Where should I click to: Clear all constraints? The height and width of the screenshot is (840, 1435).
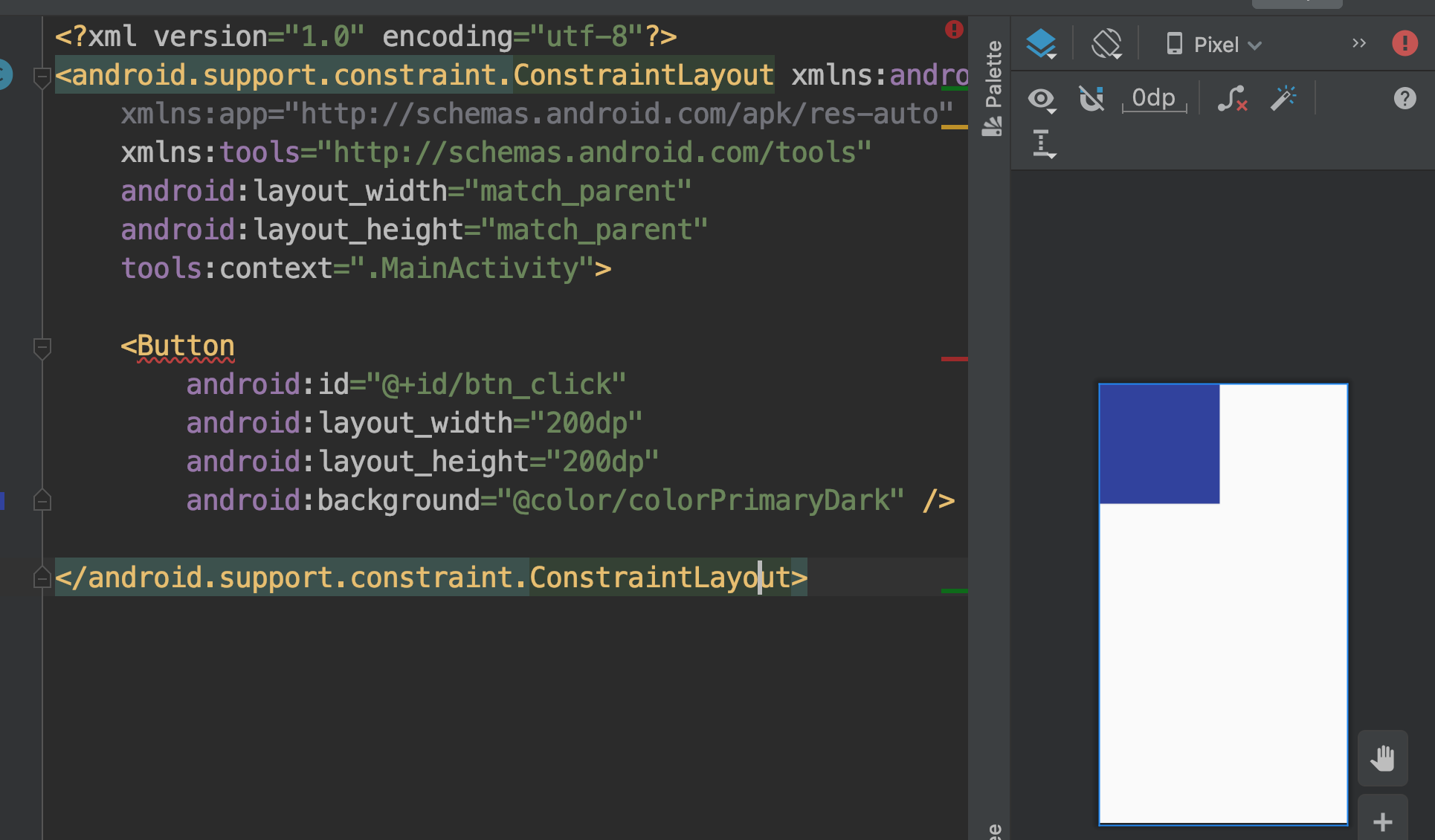(1232, 99)
